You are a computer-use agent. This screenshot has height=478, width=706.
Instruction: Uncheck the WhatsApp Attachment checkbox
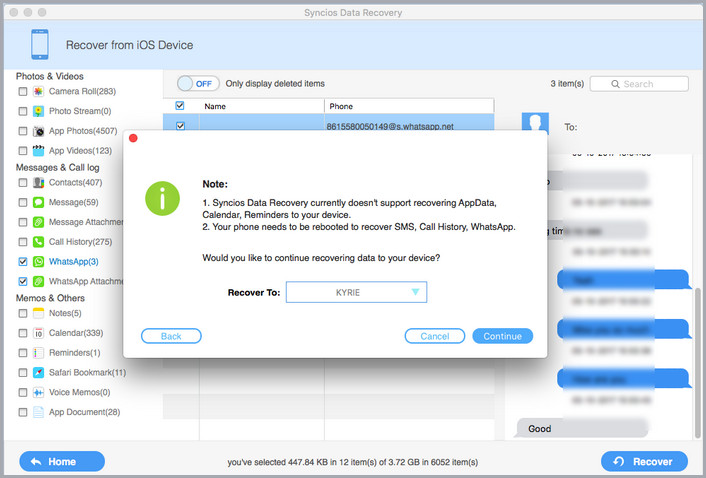coord(23,282)
